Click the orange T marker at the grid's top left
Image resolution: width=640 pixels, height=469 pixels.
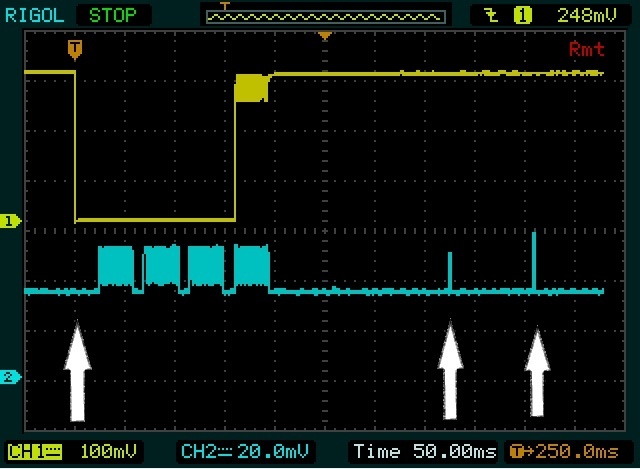(x=74, y=47)
